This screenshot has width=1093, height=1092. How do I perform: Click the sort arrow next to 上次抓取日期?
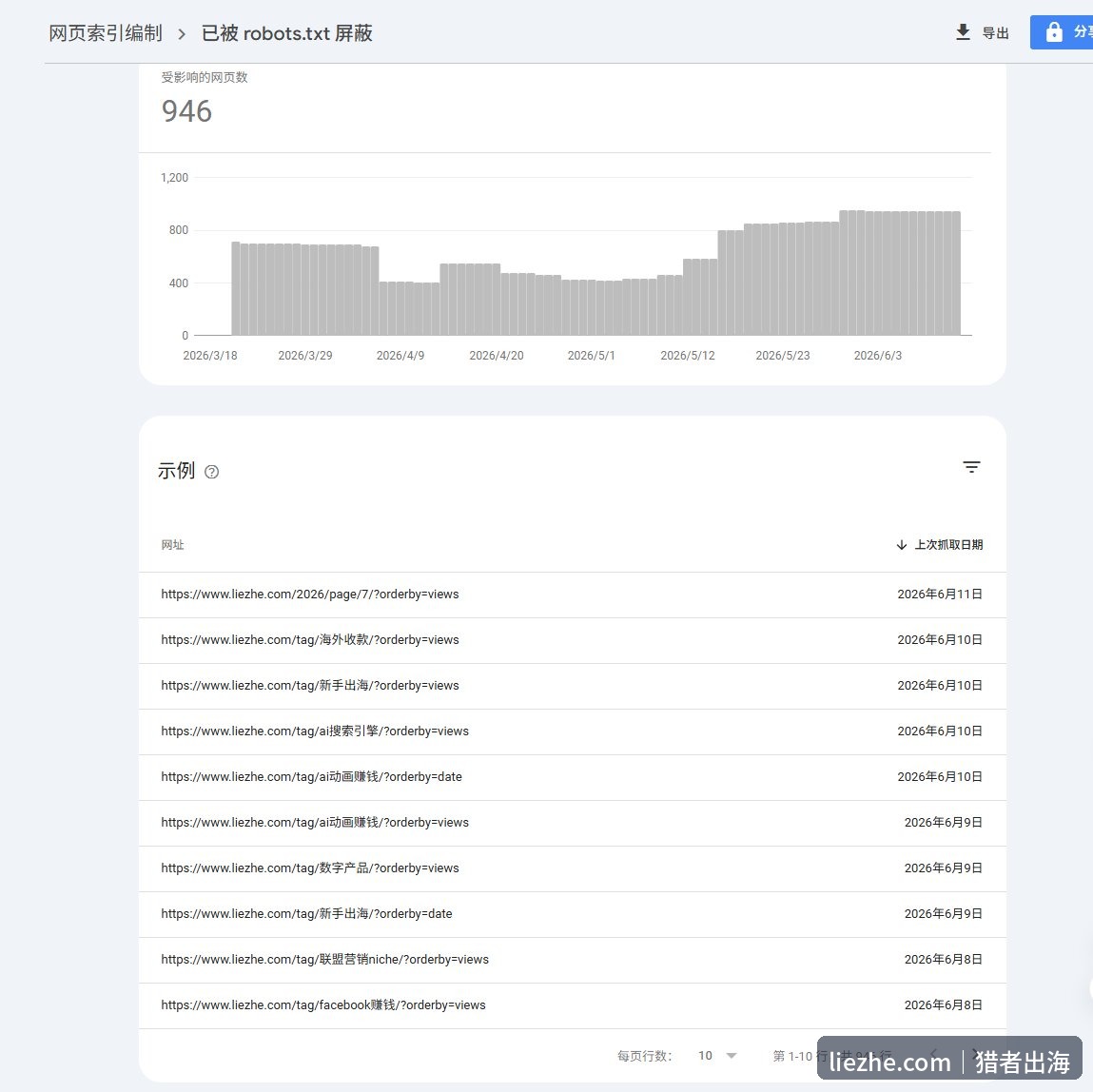pos(901,544)
